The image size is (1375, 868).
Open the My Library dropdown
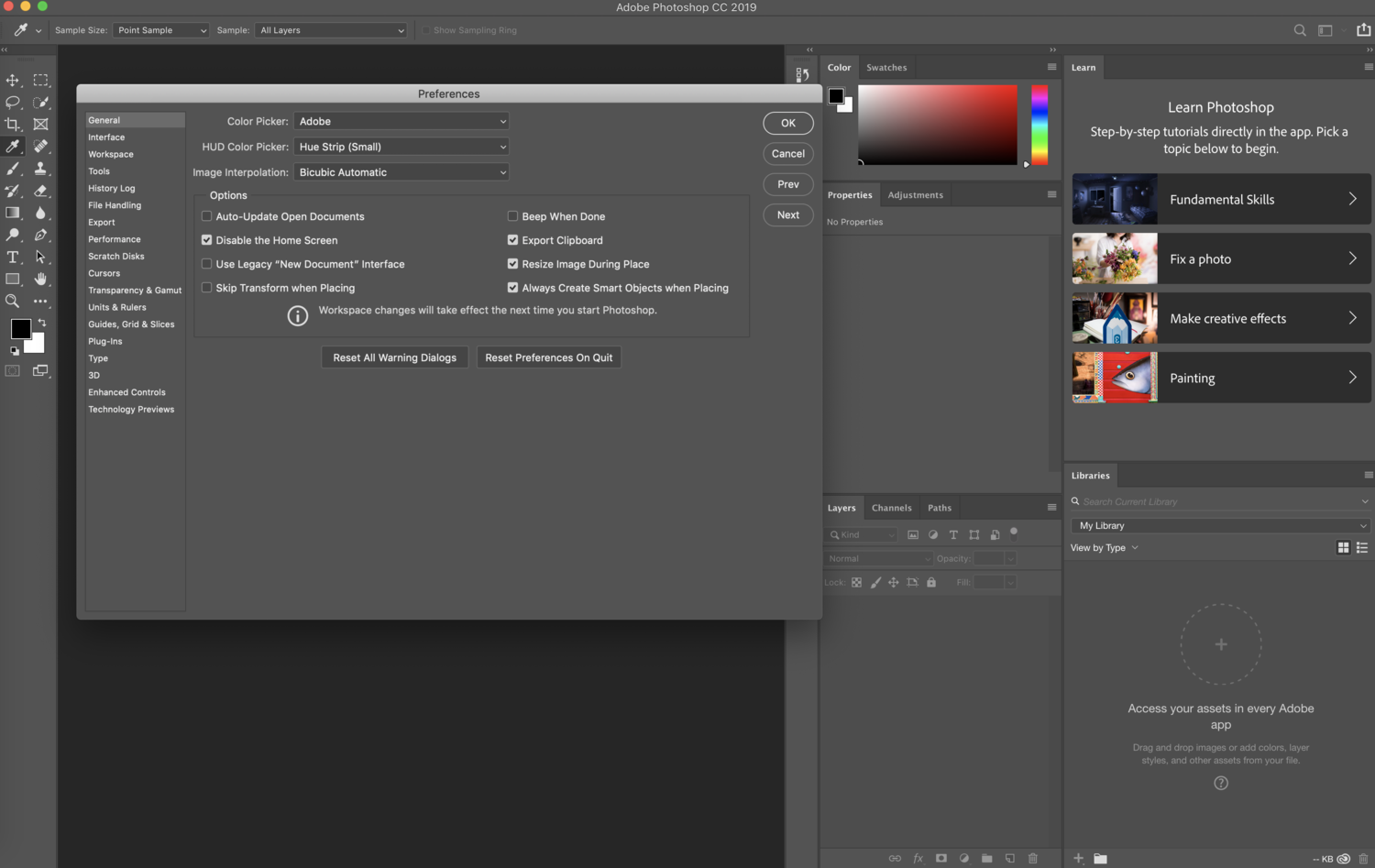(1220, 526)
